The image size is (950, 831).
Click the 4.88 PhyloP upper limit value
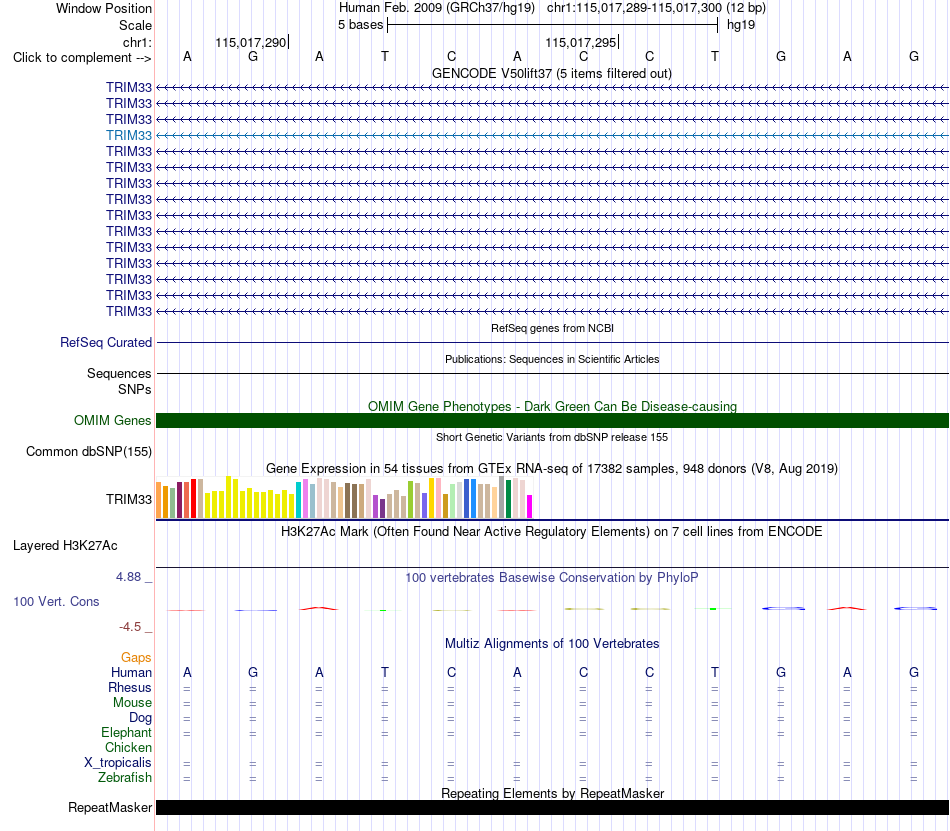click(128, 577)
